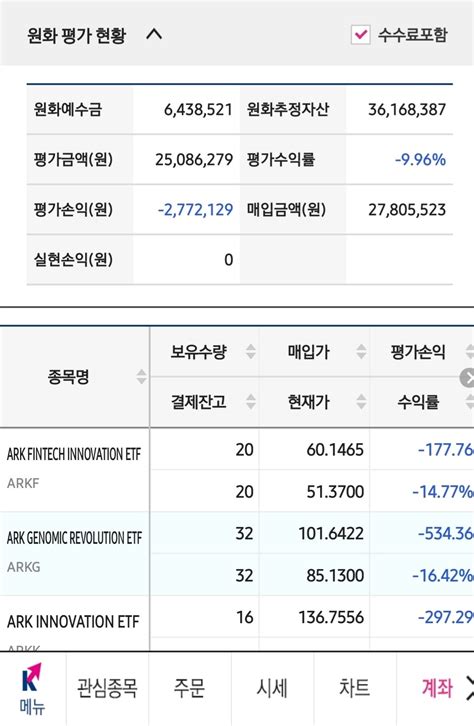Click the 매입금액 value 27,805,523

coord(407,210)
